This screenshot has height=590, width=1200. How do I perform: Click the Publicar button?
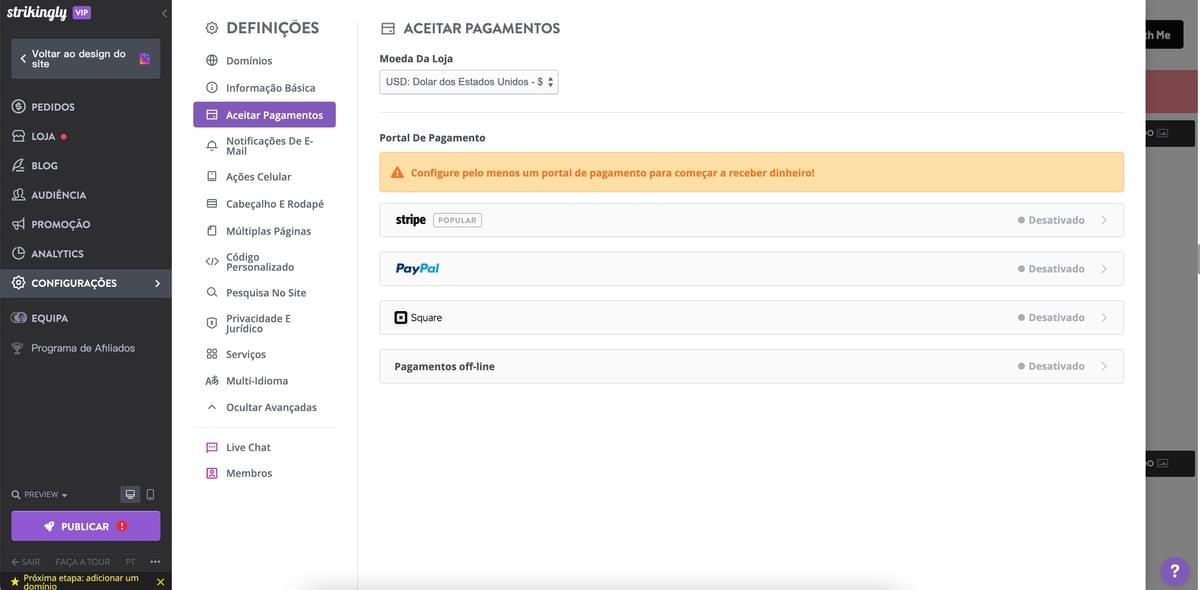pyautogui.click(x=86, y=526)
